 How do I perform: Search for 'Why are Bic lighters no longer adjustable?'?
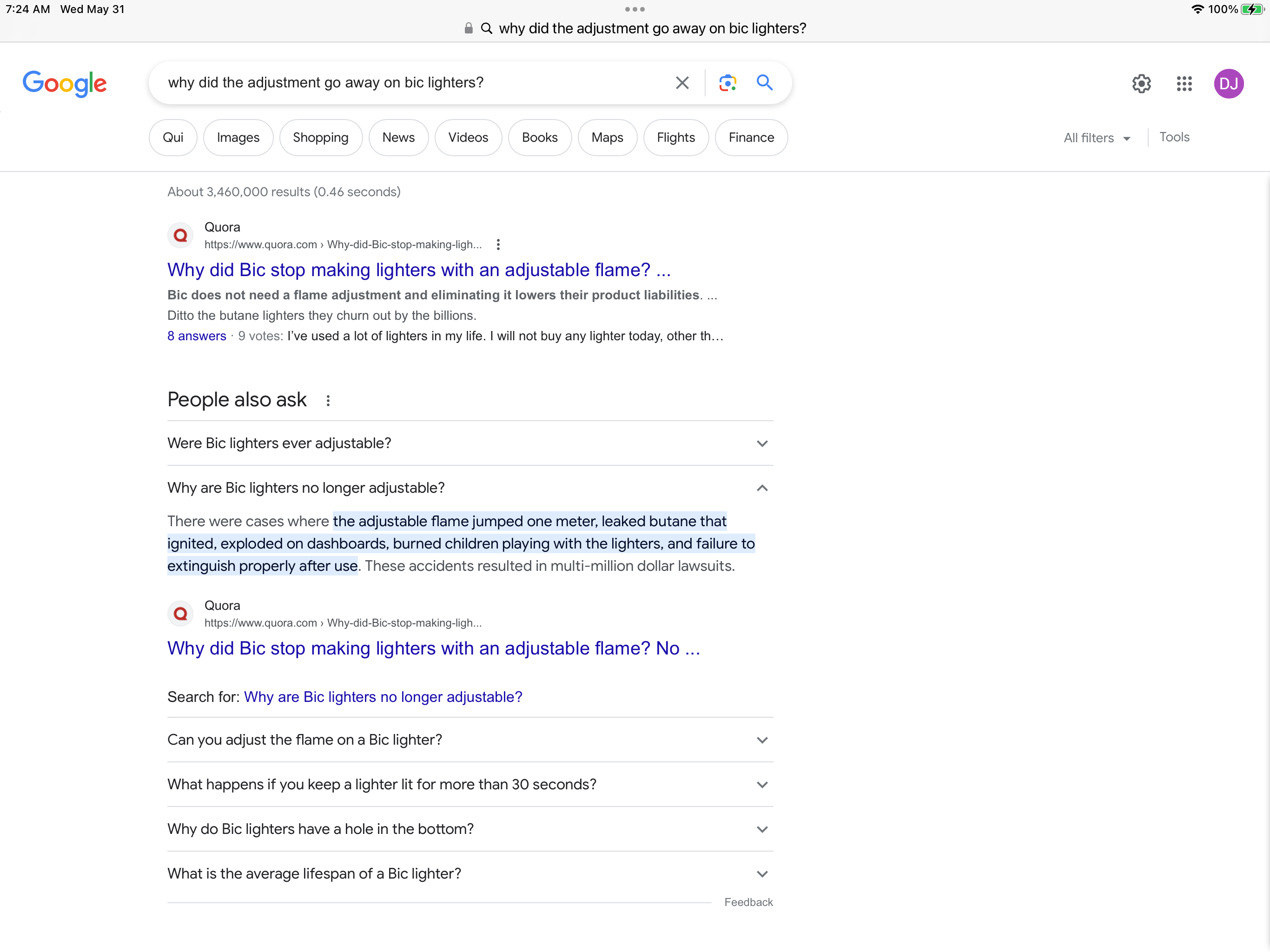pyautogui.click(x=383, y=697)
